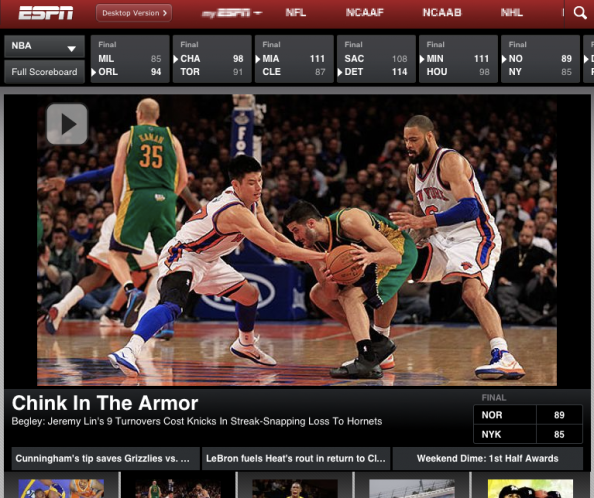Open the first story thumbnail at bottom

point(61,489)
